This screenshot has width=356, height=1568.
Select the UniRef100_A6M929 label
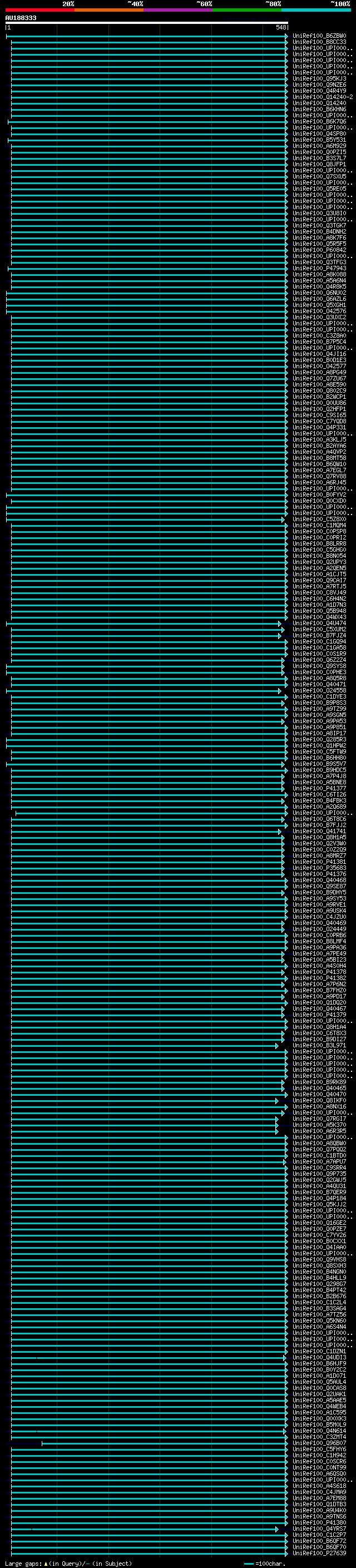coord(319,146)
